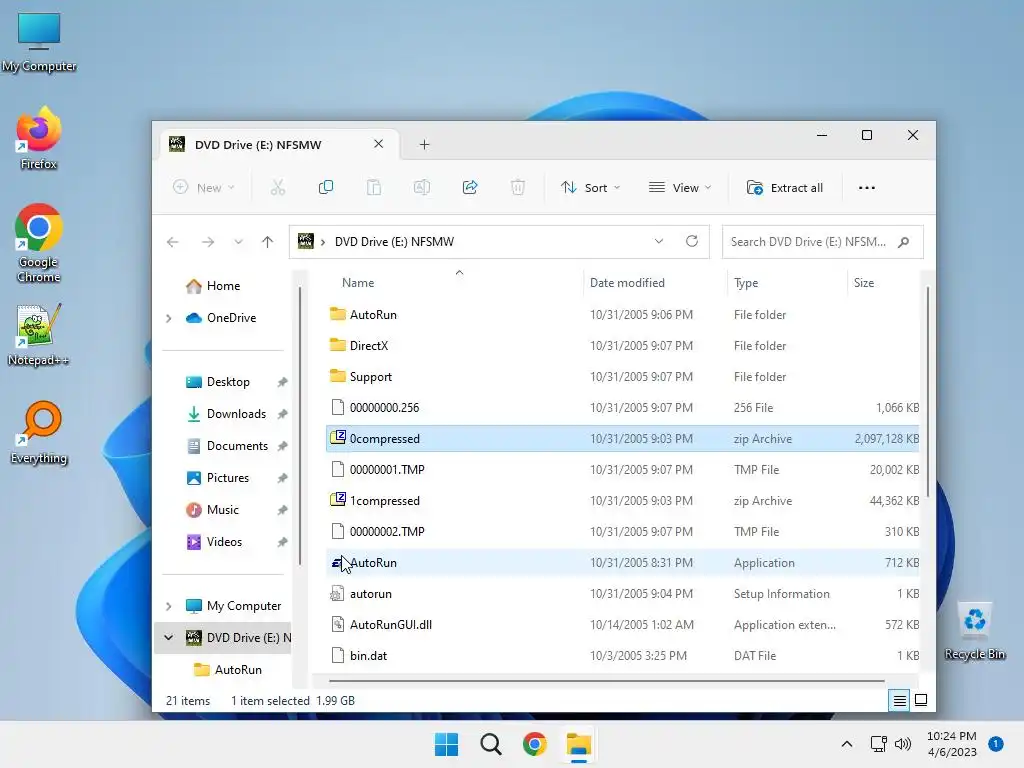Open the Windows Start button
Viewport: 1024px width, 768px height.
[x=447, y=744]
